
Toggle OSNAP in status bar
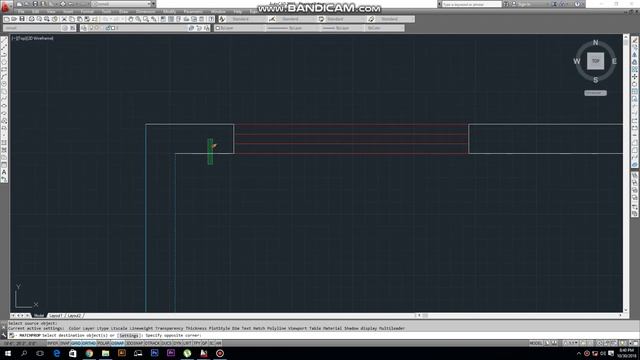tap(118, 343)
